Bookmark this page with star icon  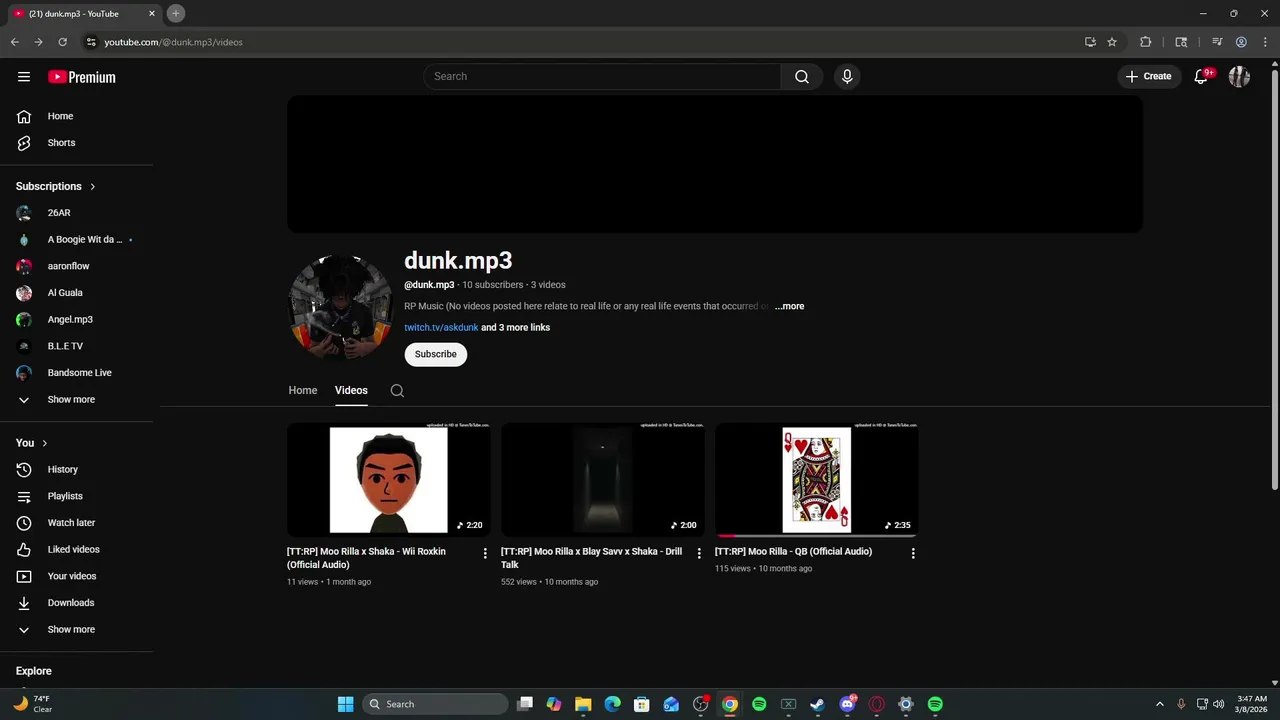1112,42
